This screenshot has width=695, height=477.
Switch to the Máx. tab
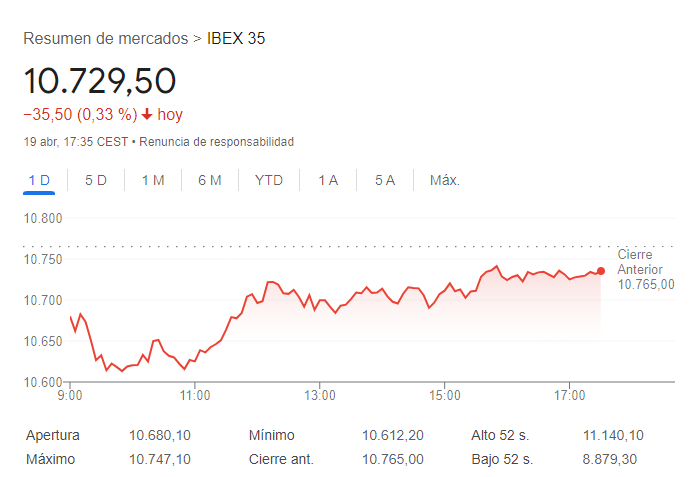[444, 180]
